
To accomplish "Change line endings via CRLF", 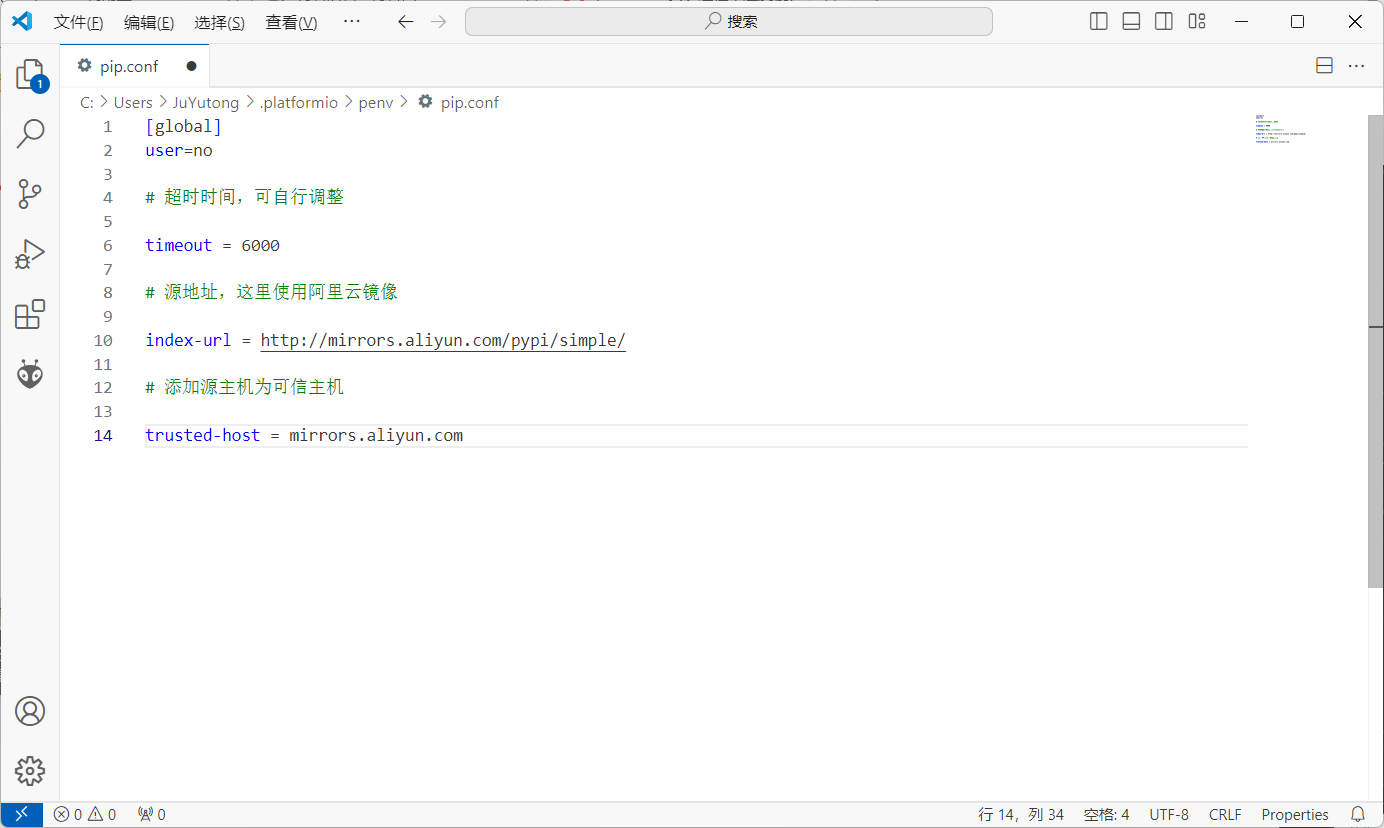I will click(x=1225, y=814).
